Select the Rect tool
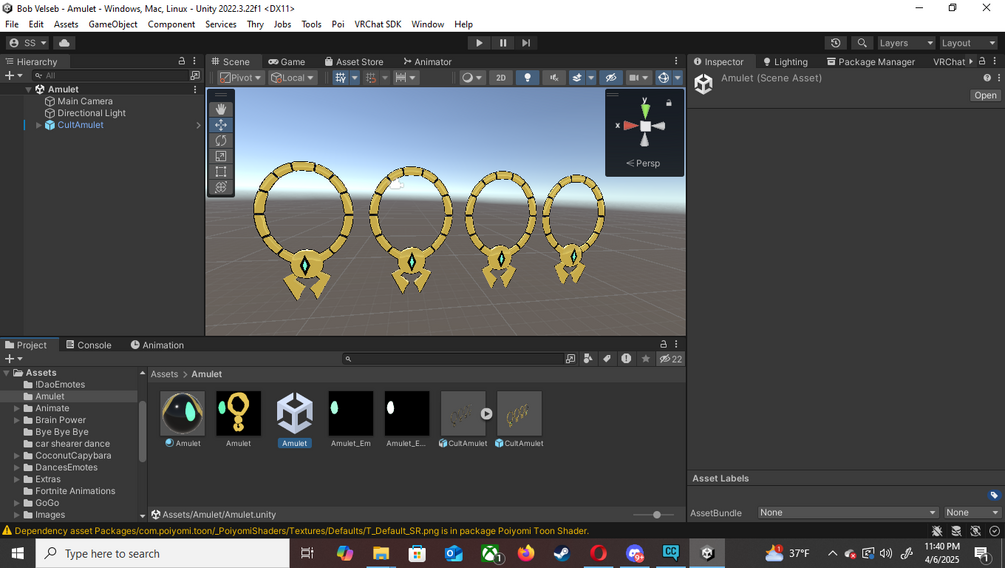 click(x=220, y=171)
